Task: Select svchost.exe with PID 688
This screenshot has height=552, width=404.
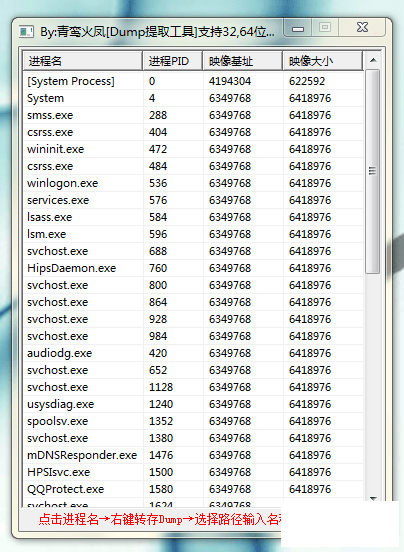Action: [193, 251]
